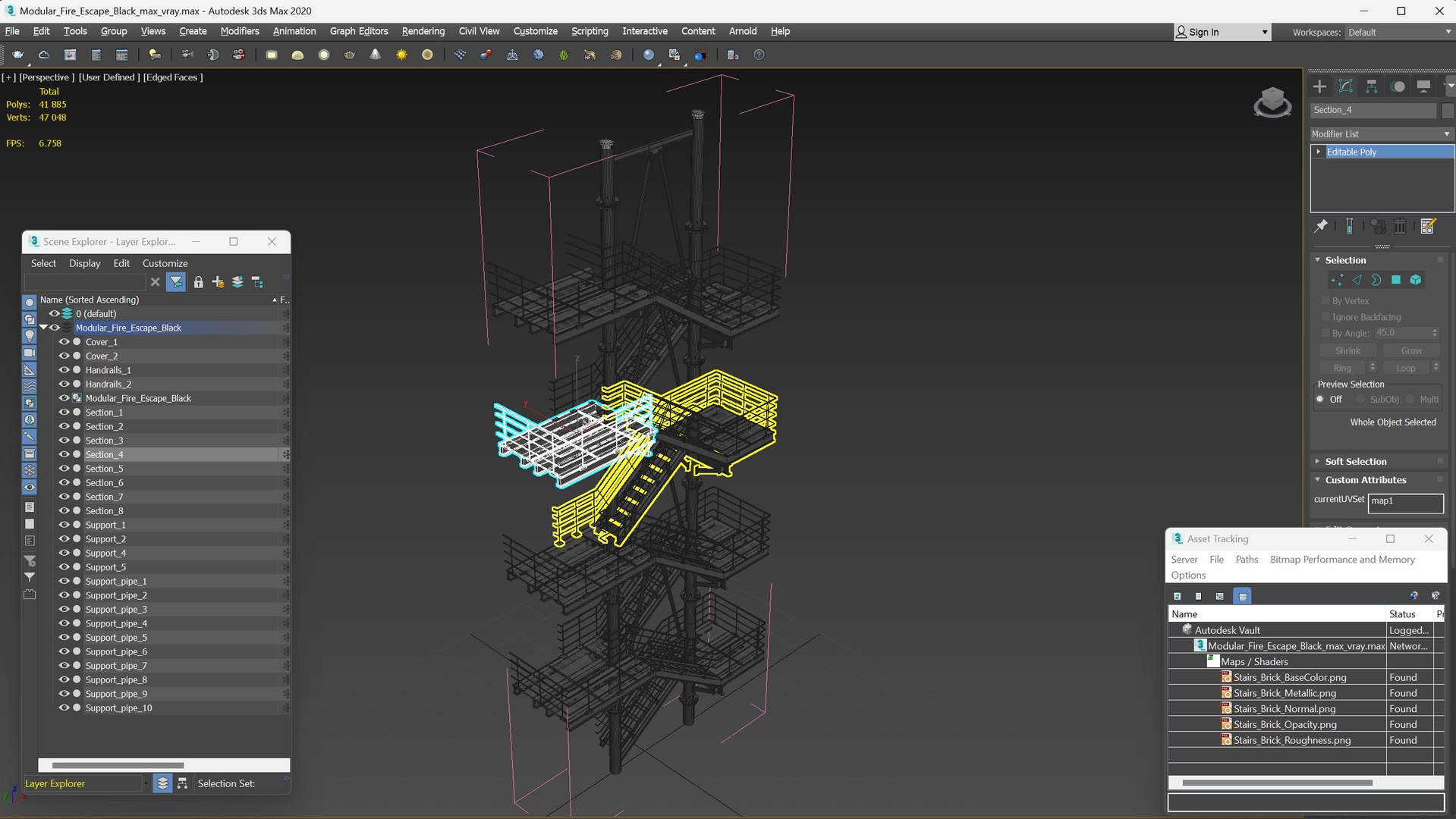Select Element sub-object level cube icon
This screenshot has width=1456, height=819.
click(1416, 280)
